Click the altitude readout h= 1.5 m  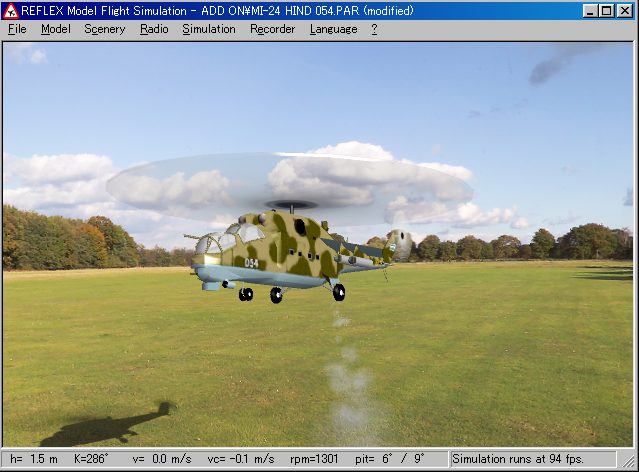point(34,459)
